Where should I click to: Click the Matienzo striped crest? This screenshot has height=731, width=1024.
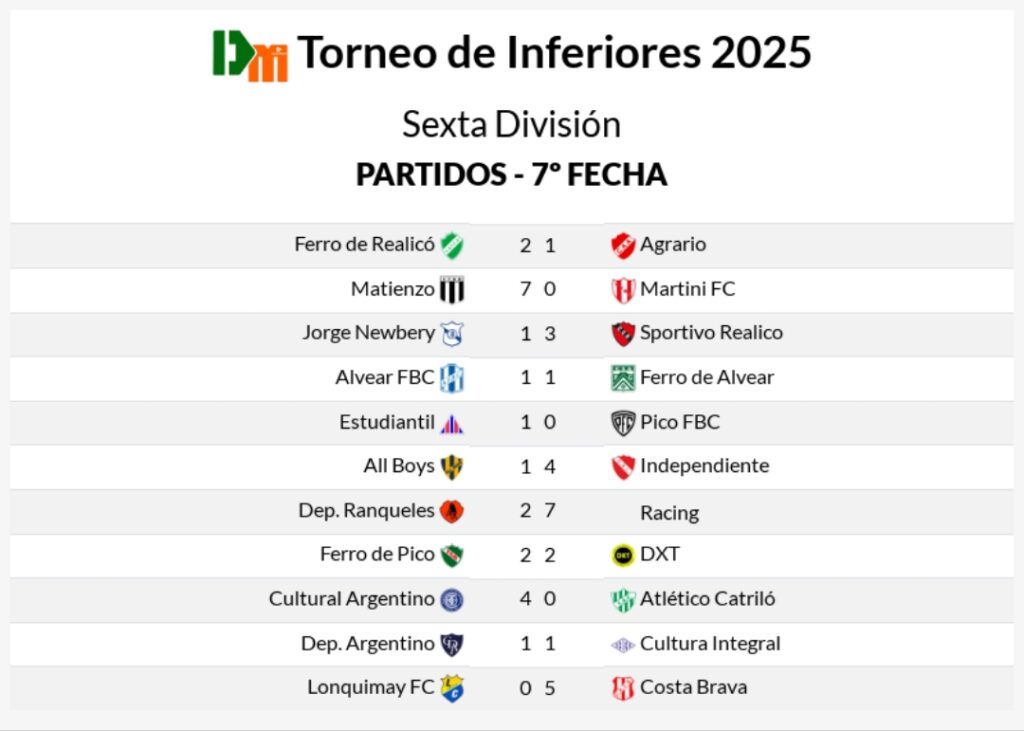click(x=452, y=290)
